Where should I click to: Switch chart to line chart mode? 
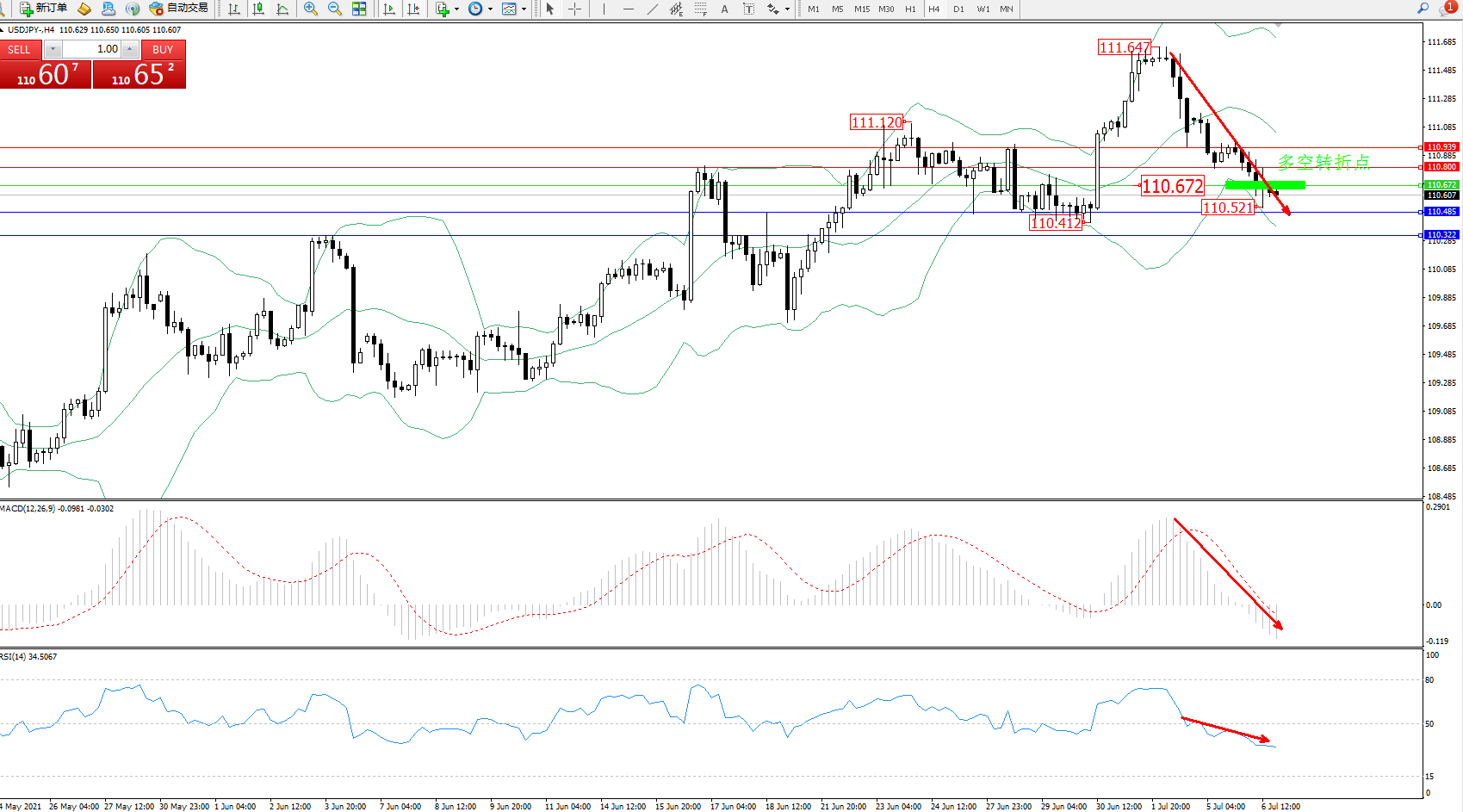tap(282, 9)
